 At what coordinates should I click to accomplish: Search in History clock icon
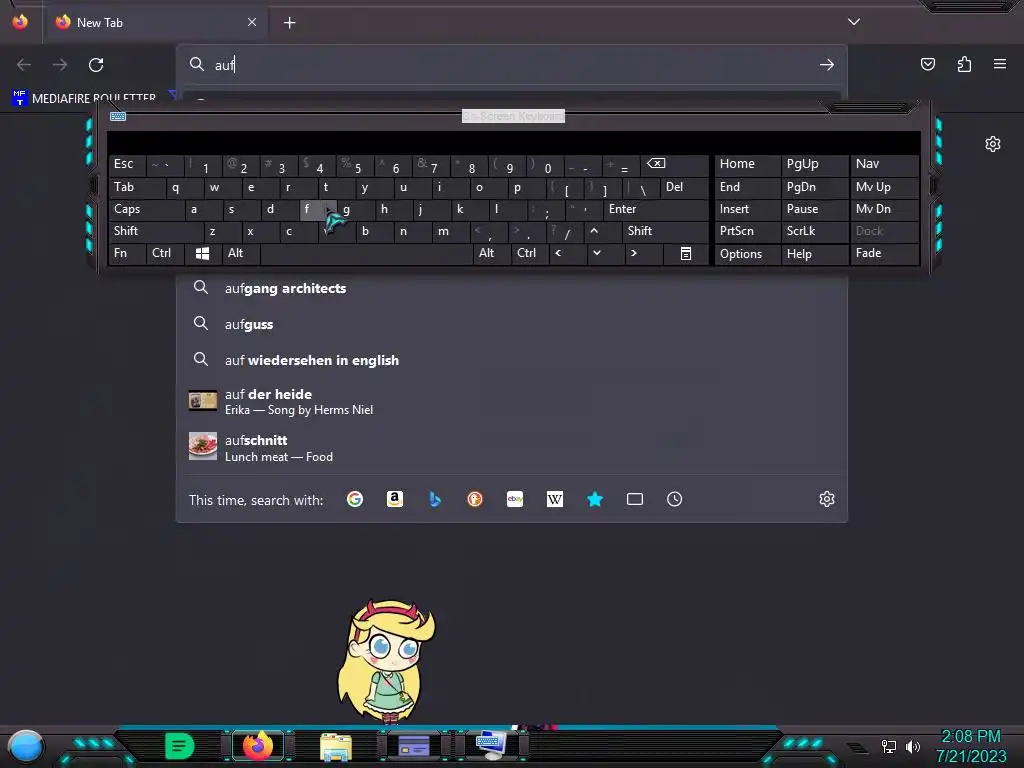tap(675, 500)
